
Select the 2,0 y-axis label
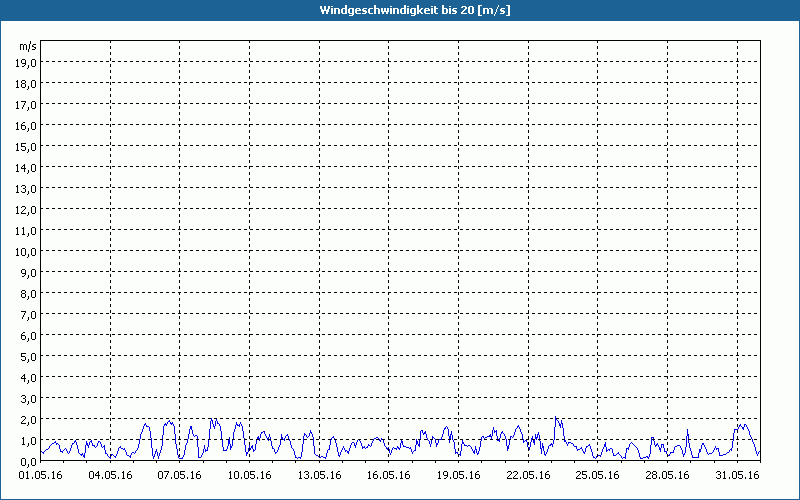pos(29,419)
